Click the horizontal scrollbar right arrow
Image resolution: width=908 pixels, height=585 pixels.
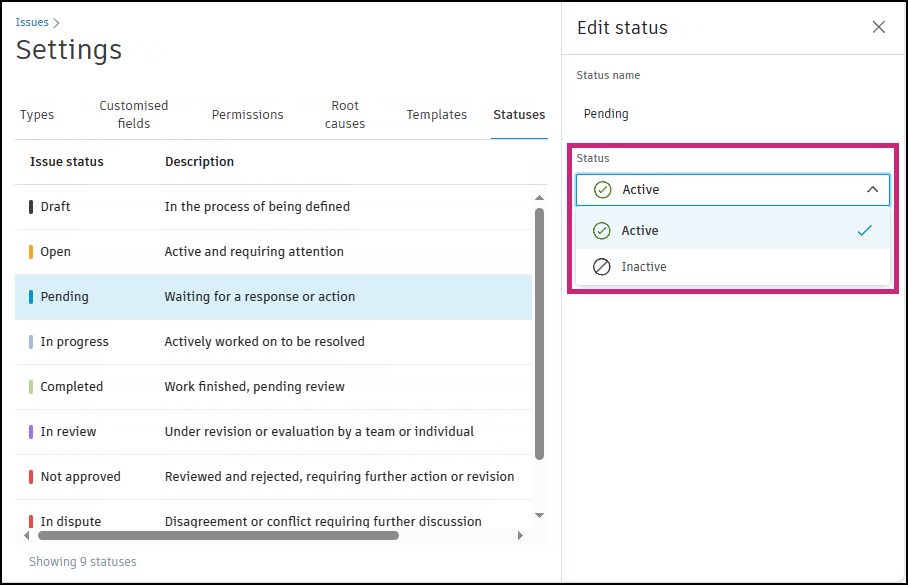coord(520,536)
